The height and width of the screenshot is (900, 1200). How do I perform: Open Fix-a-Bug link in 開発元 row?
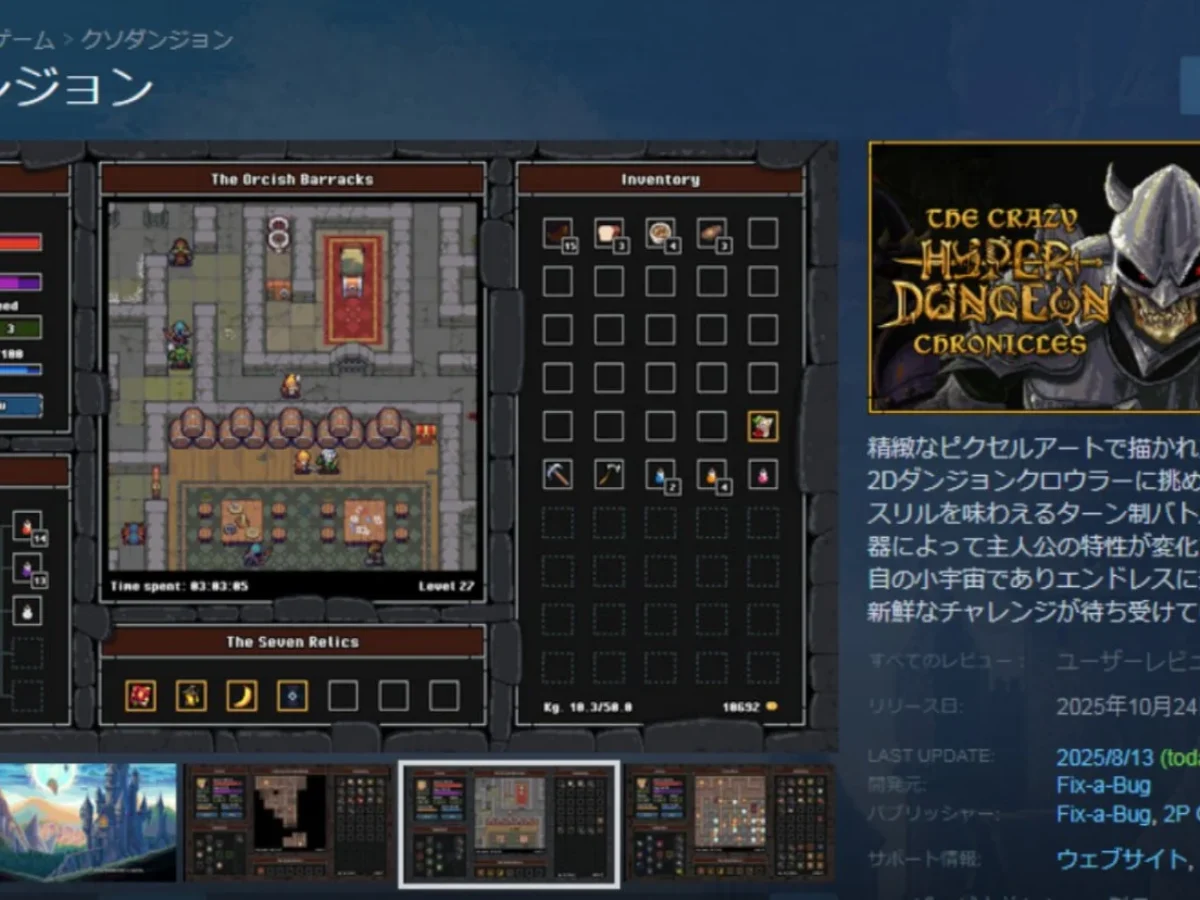[1103, 785]
